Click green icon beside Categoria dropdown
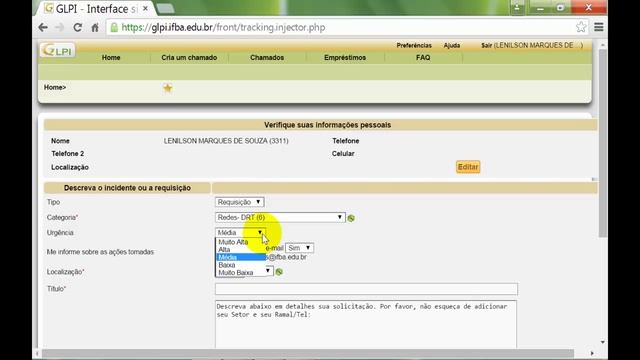 pos(351,218)
